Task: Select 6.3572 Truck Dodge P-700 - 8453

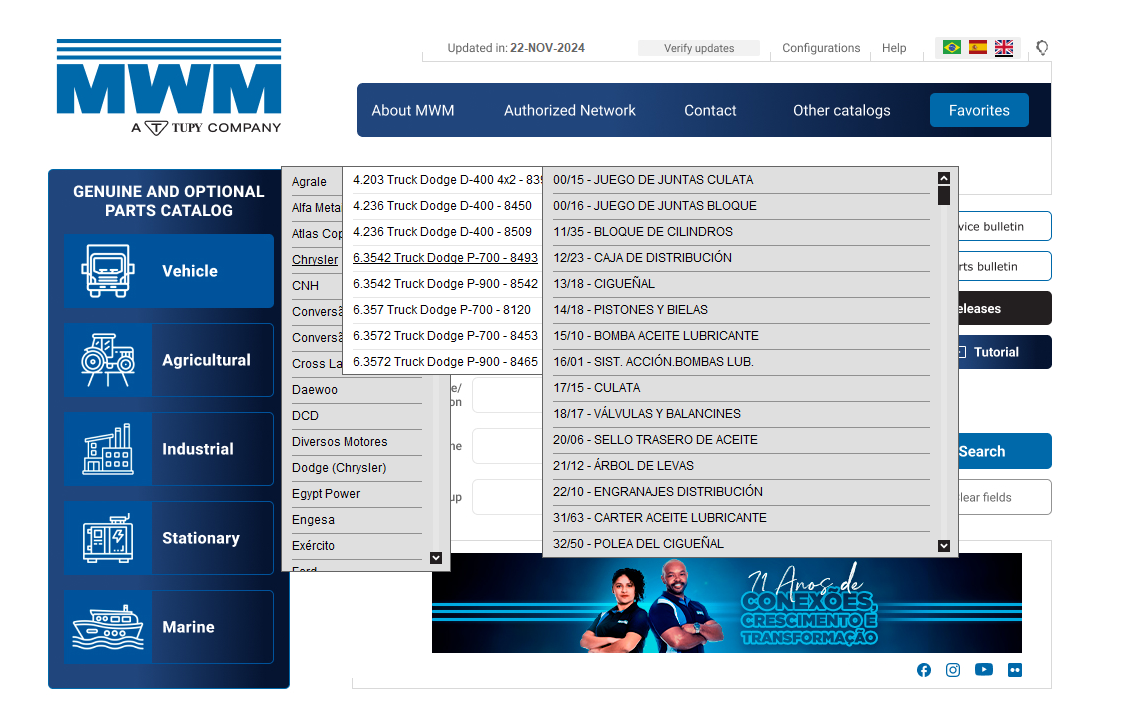Action: pyautogui.click(x=445, y=335)
